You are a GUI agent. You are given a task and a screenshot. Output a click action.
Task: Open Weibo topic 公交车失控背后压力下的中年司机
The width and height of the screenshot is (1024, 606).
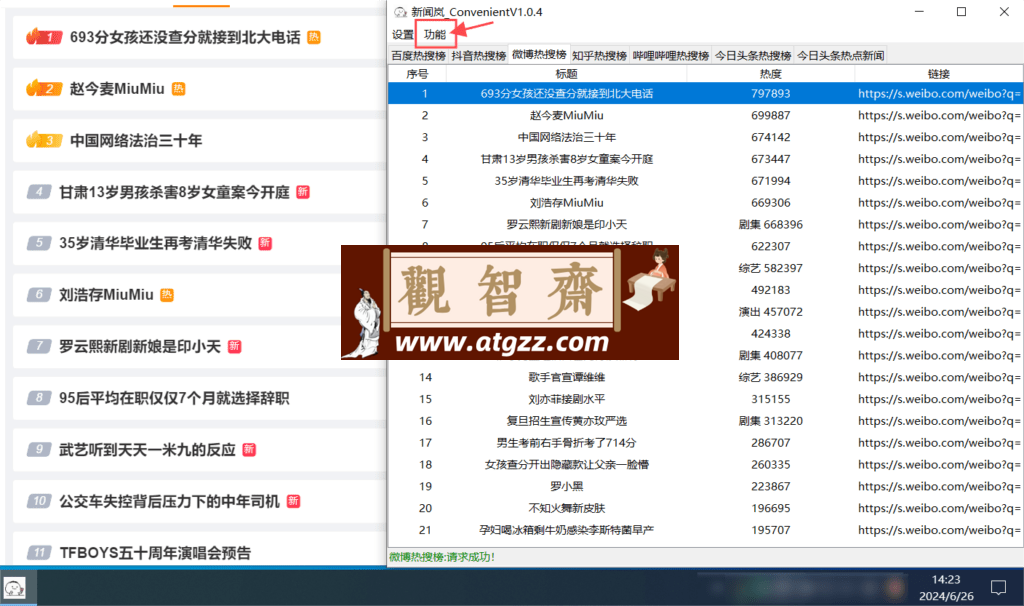pos(169,502)
